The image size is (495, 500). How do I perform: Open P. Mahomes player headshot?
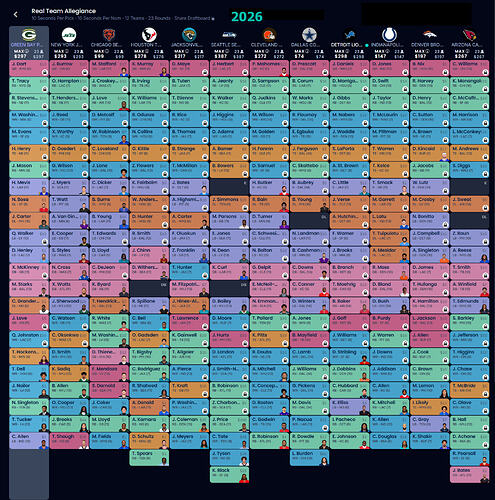point(284,72)
